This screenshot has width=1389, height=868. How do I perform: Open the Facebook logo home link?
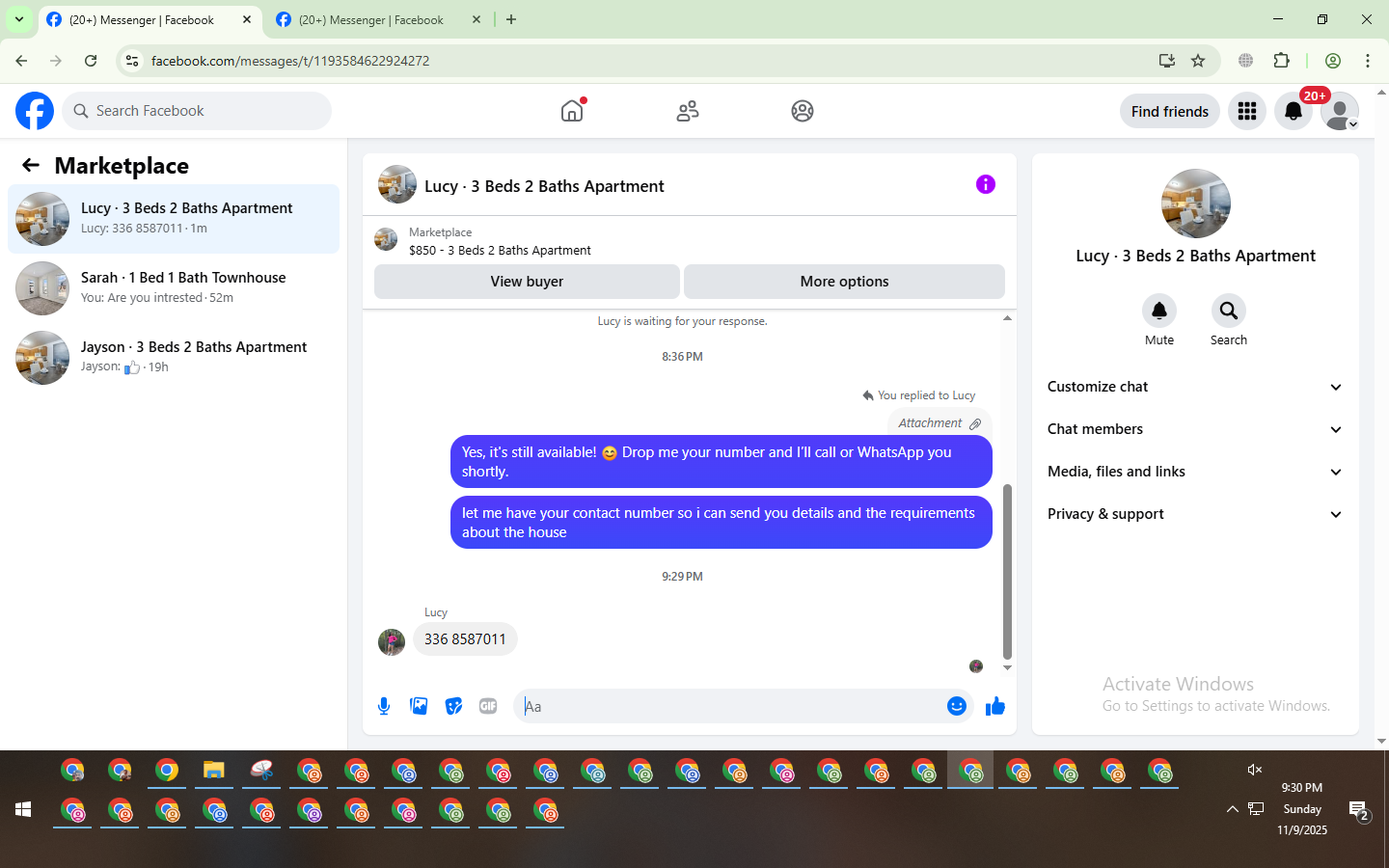coord(35,111)
